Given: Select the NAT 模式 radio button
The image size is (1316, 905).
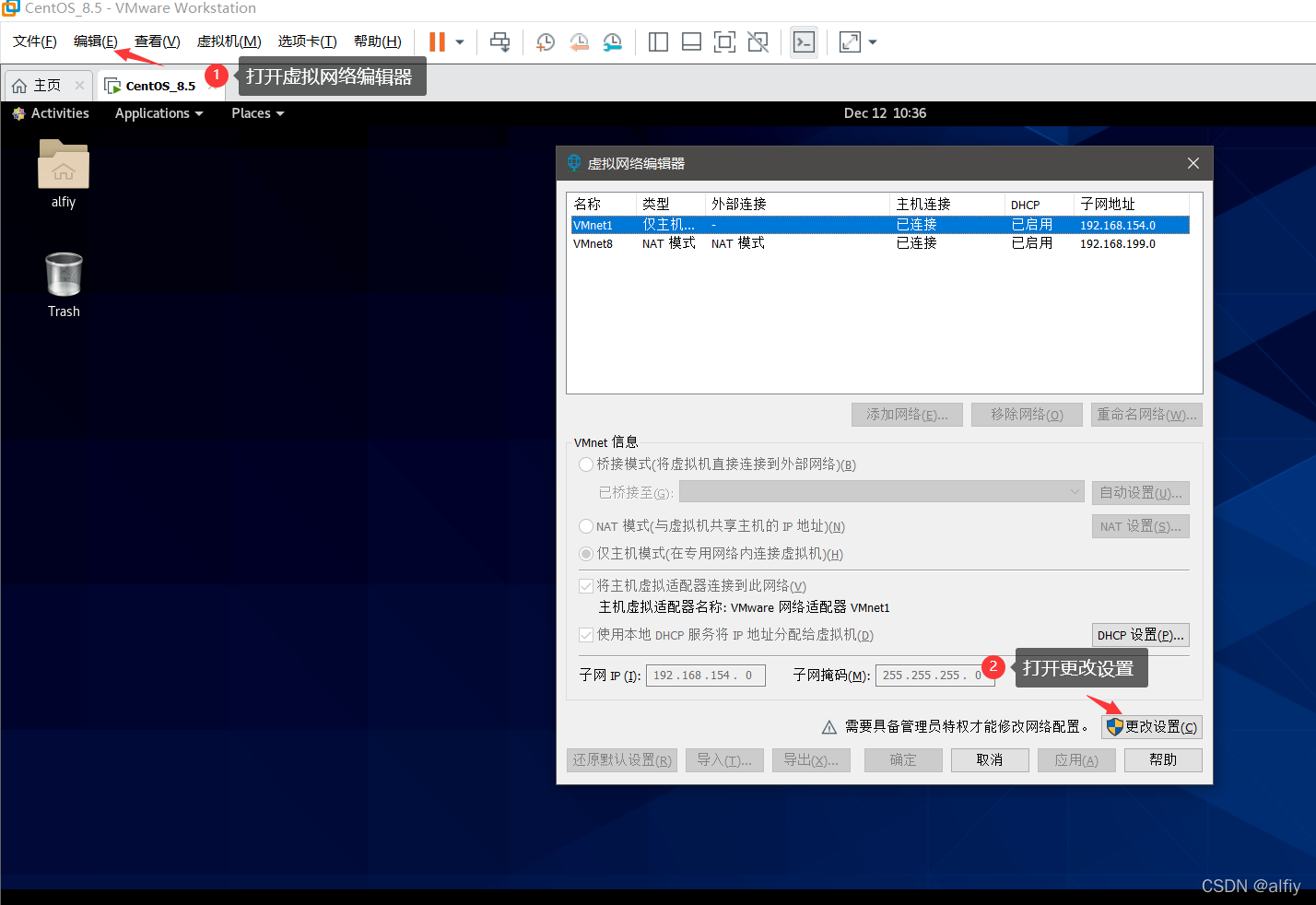Looking at the screenshot, I should [x=586, y=526].
